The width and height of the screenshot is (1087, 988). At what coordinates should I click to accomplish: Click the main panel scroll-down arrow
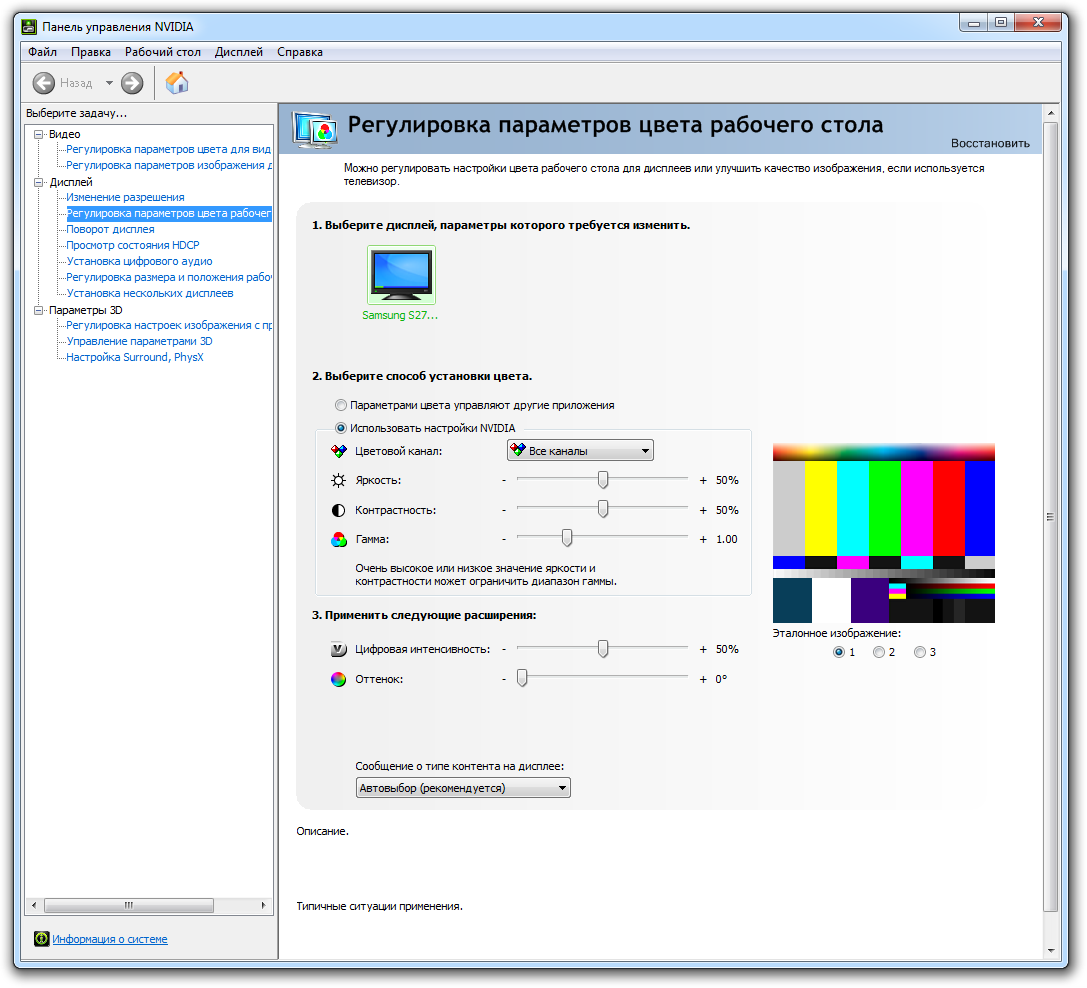coord(1051,951)
